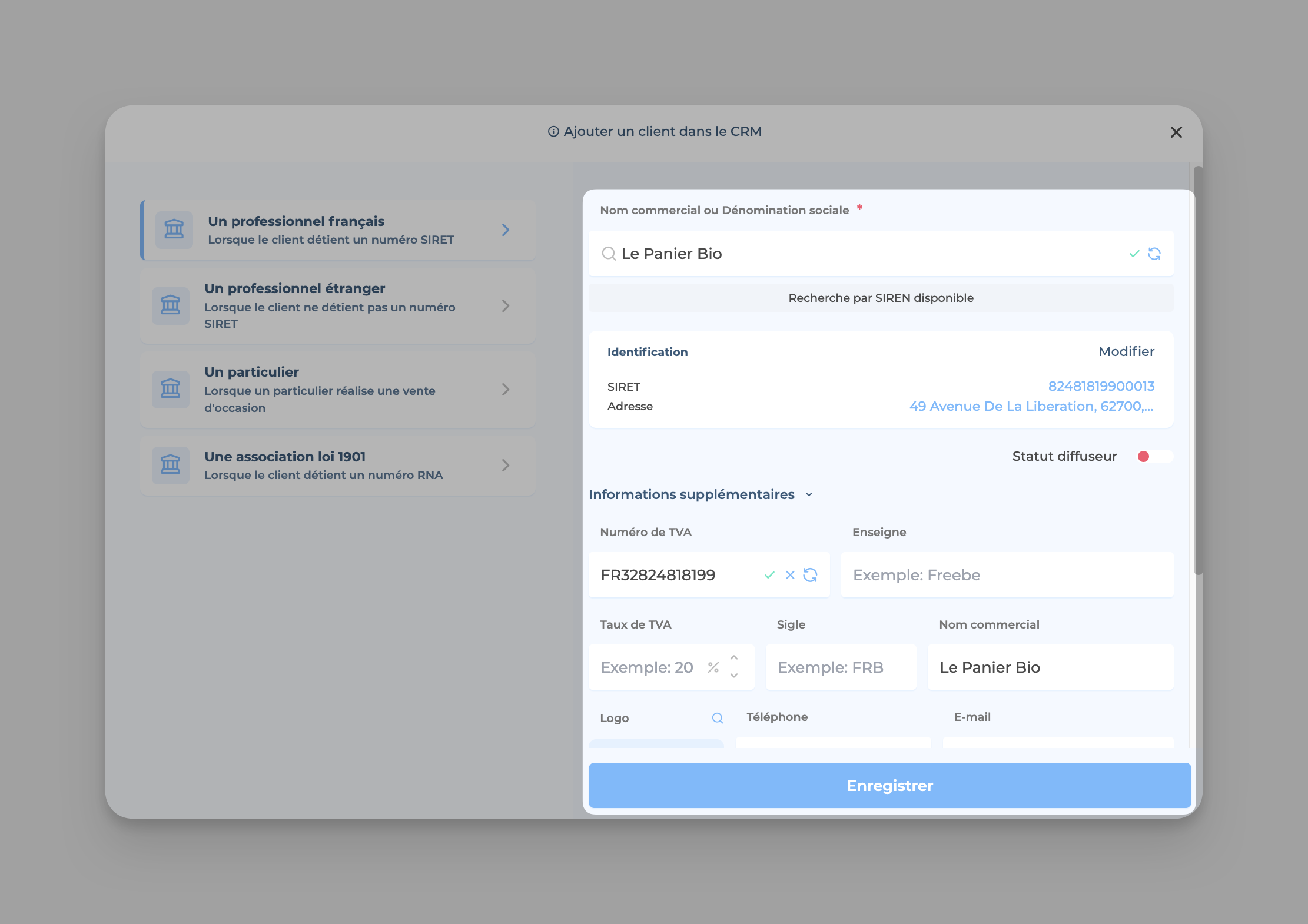Toggle the Statut diffuseur switch
Image resolution: width=1308 pixels, height=924 pixels.
click(x=1154, y=457)
